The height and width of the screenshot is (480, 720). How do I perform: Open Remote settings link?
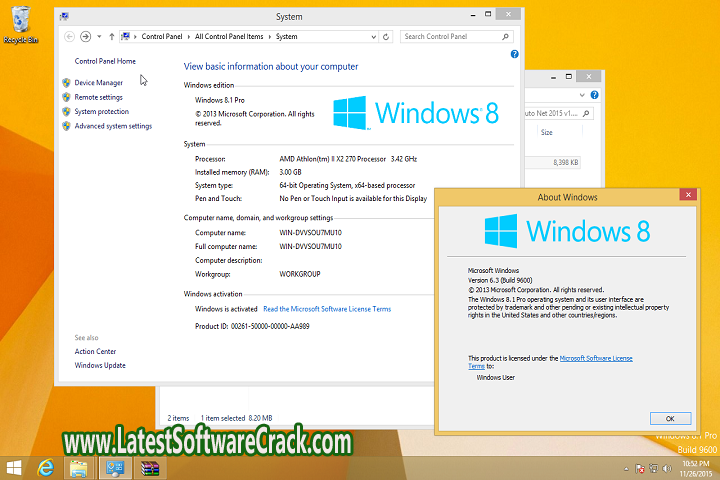(x=99, y=97)
